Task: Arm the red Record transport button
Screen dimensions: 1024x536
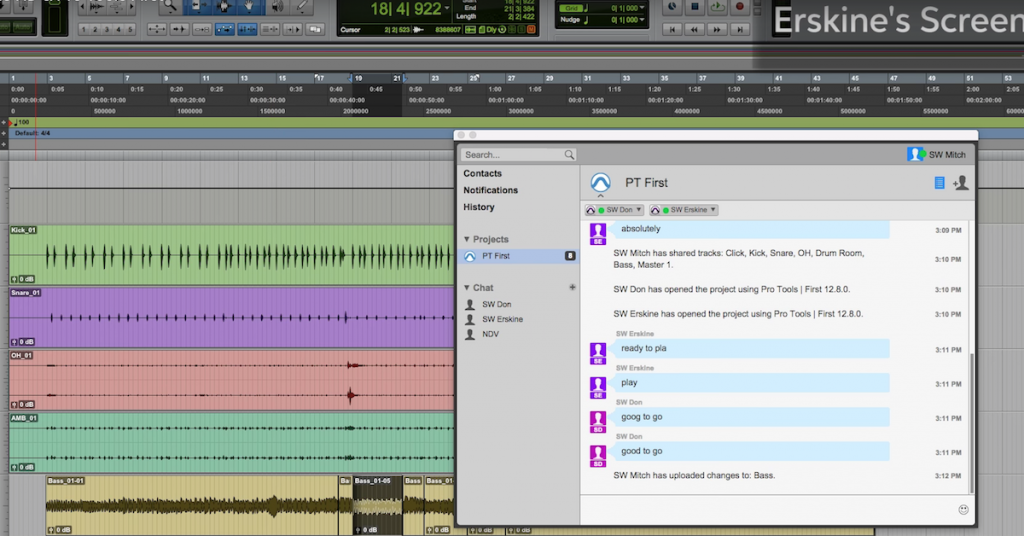Action: point(739,7)
